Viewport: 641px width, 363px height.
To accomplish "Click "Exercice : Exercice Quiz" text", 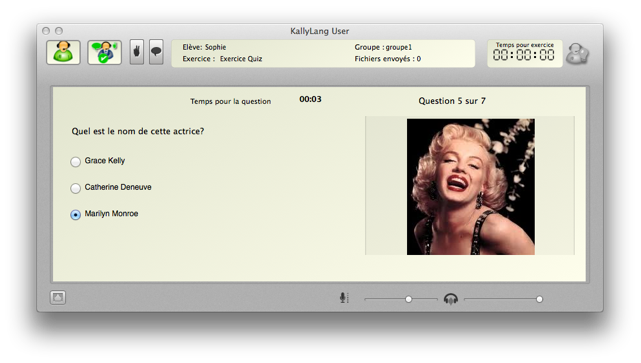I will click(222, 59).
